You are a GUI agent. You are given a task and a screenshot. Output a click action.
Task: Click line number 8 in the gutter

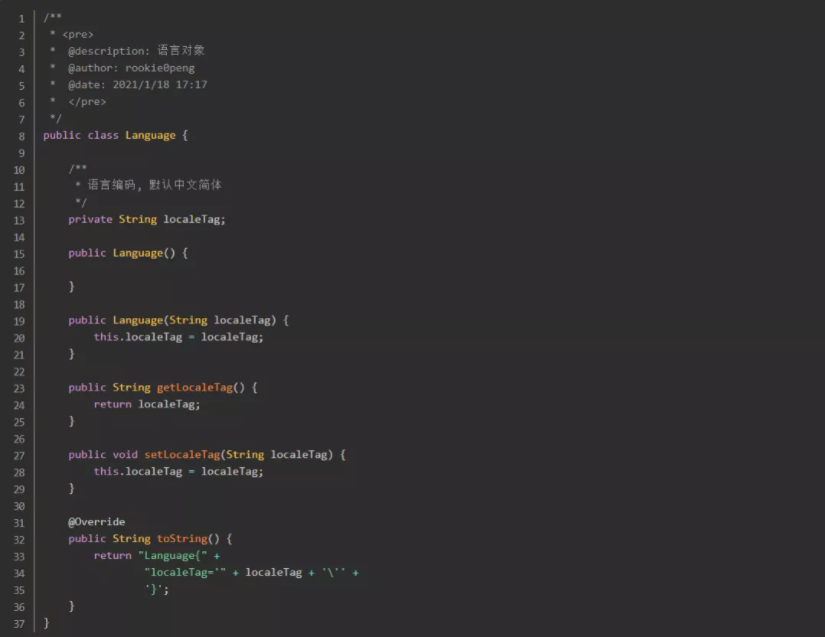coord(22,137)
